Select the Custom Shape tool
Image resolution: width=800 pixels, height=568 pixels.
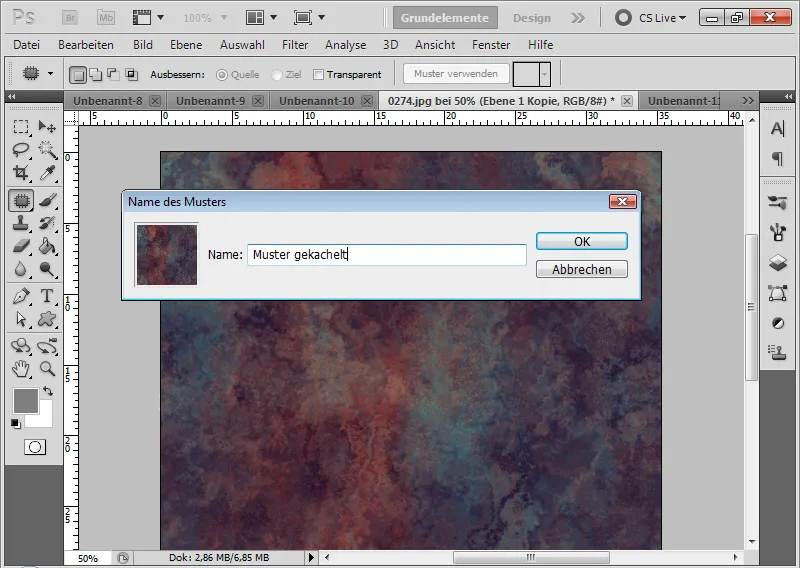pyautogui.click(x=47, y=319)
